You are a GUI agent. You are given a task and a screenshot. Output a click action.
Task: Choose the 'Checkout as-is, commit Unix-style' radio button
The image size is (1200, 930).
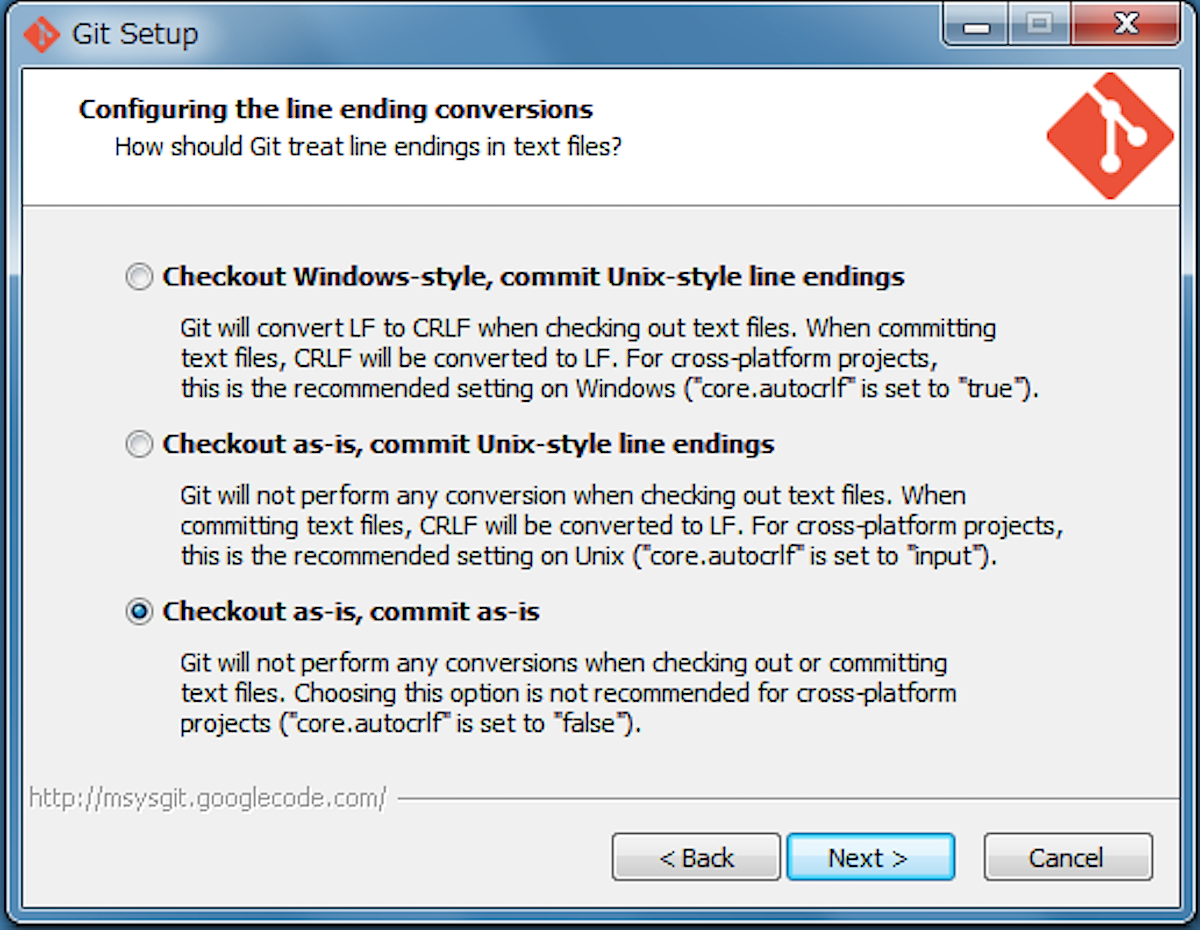140,444
